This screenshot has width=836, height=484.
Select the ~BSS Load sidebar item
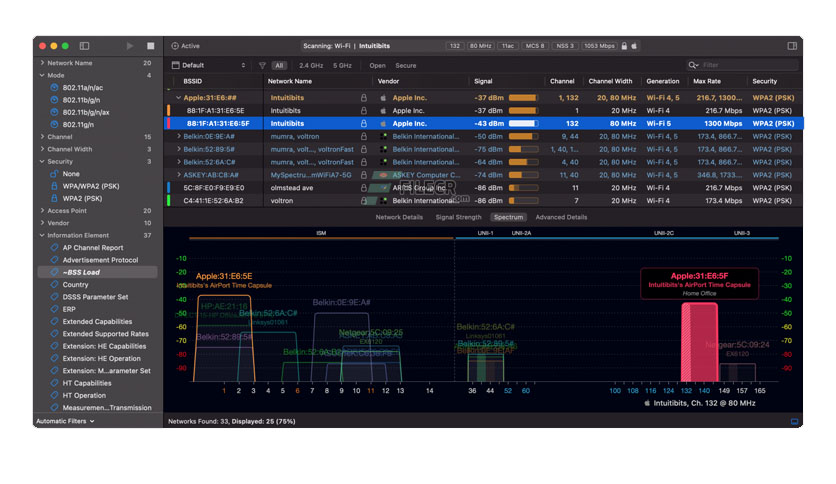coord(98,272)
